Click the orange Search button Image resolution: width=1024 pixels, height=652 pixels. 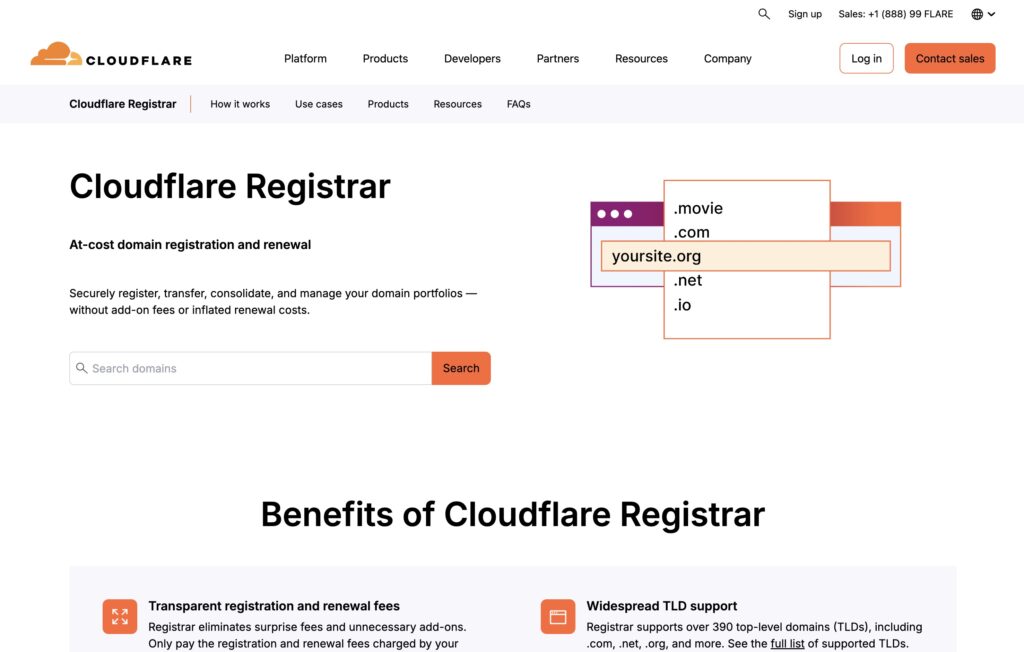(460, 368)
